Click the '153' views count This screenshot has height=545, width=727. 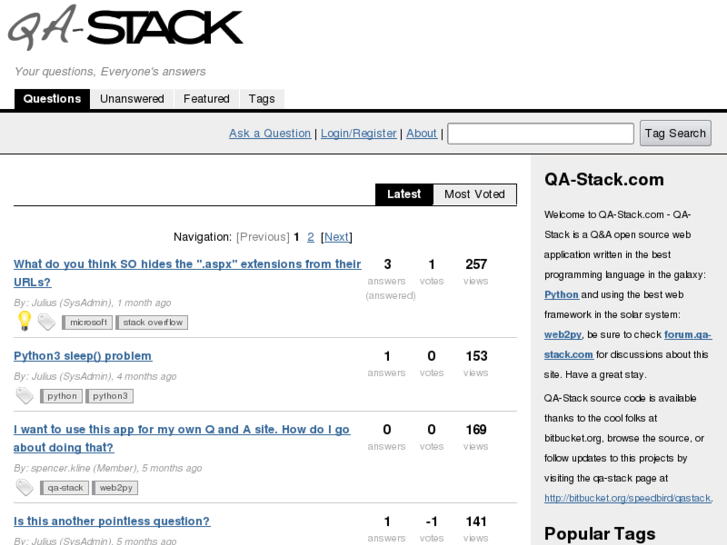(476, 356)
